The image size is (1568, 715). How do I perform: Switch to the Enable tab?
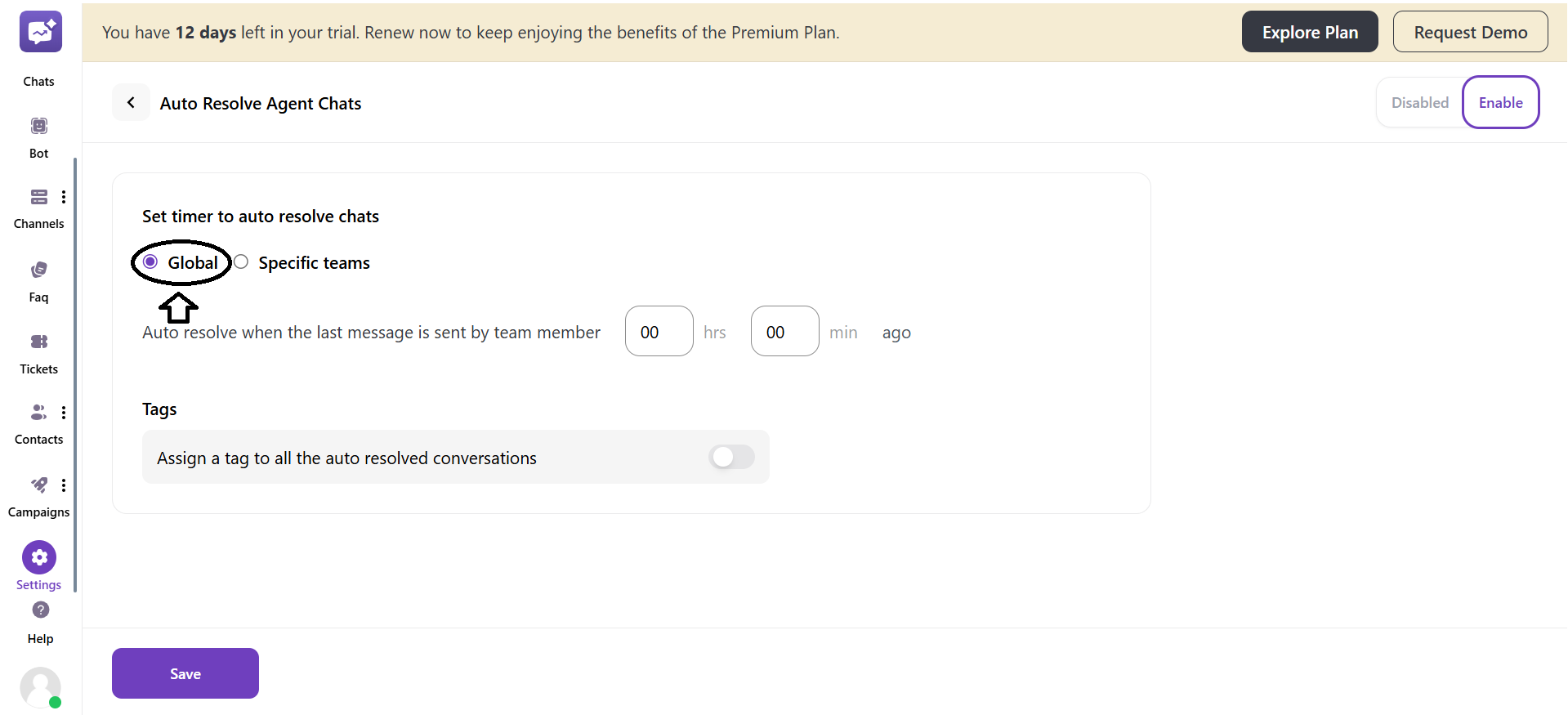pyautogui.click(x=1500, y=103)
